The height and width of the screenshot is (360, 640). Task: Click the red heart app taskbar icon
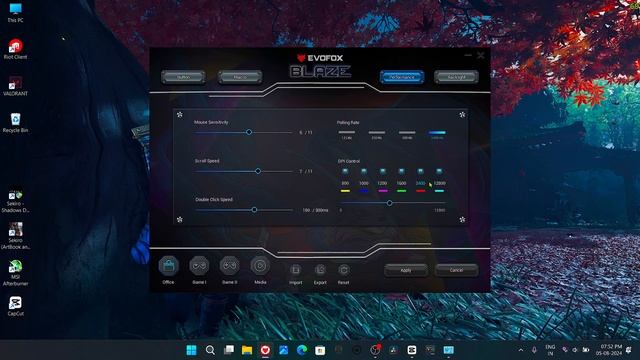click(x=265, y=350)
